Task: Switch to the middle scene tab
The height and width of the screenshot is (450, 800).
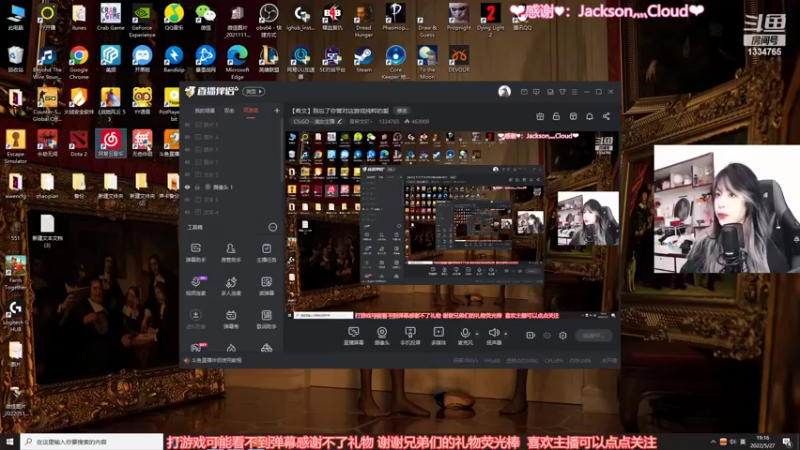Action: click(x=229, y=111)
